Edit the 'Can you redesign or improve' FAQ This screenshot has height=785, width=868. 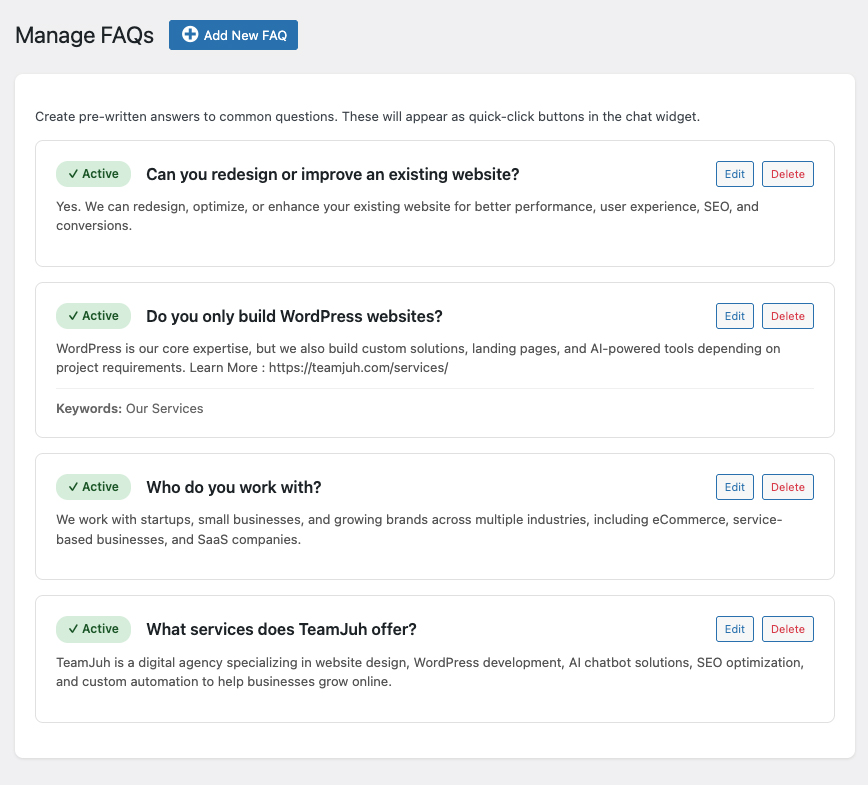pyautogui.click(x=734, y=173)
